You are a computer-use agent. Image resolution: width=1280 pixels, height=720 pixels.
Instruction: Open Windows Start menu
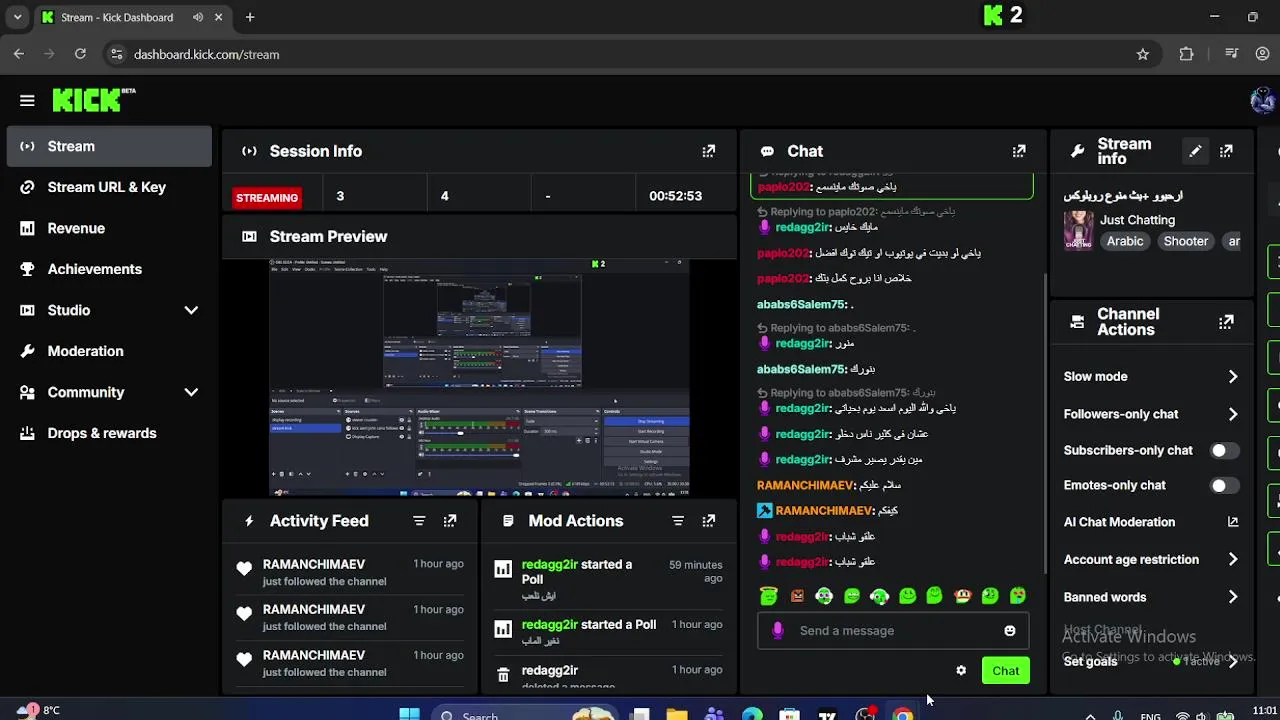coord(409,714)
